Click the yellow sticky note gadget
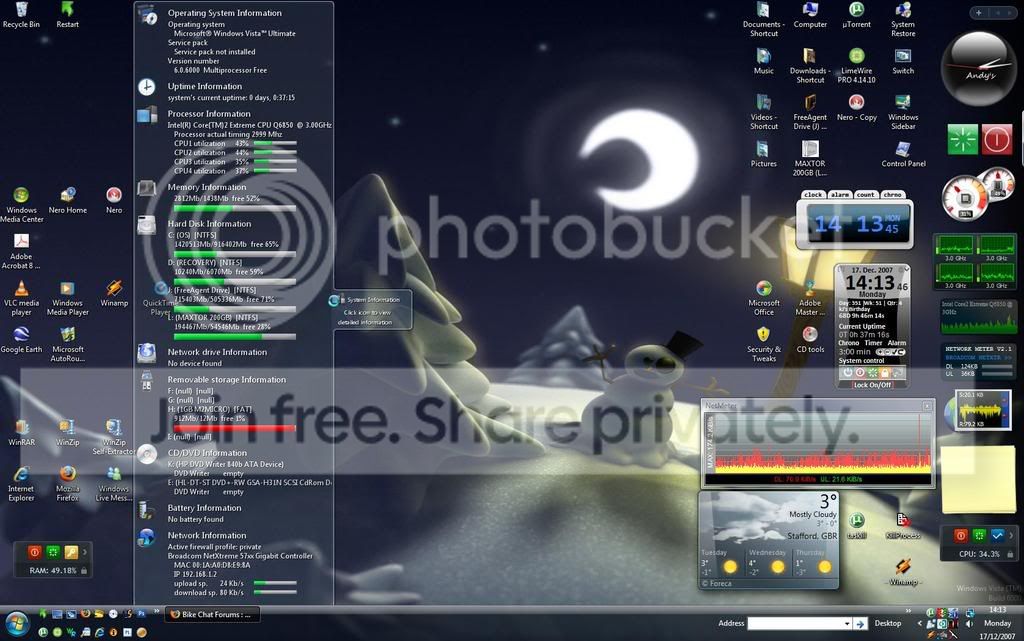Image resolution: width=1024 pixels, height=641 pixels. click(978, 479)
